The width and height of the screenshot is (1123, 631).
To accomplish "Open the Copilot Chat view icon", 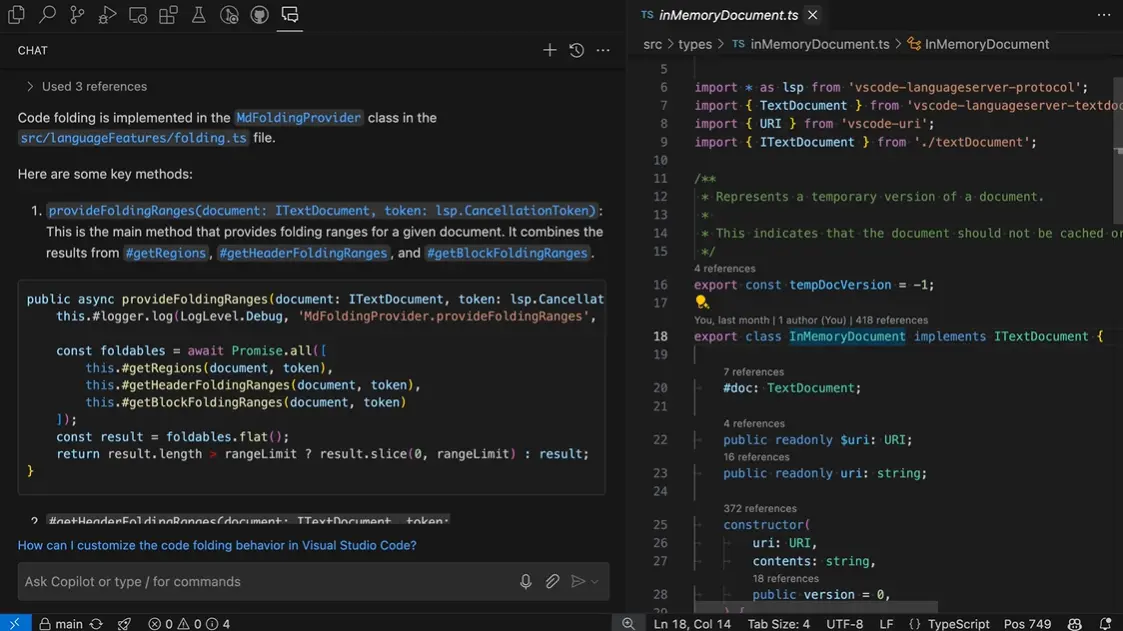I will (x=290, y=14).
